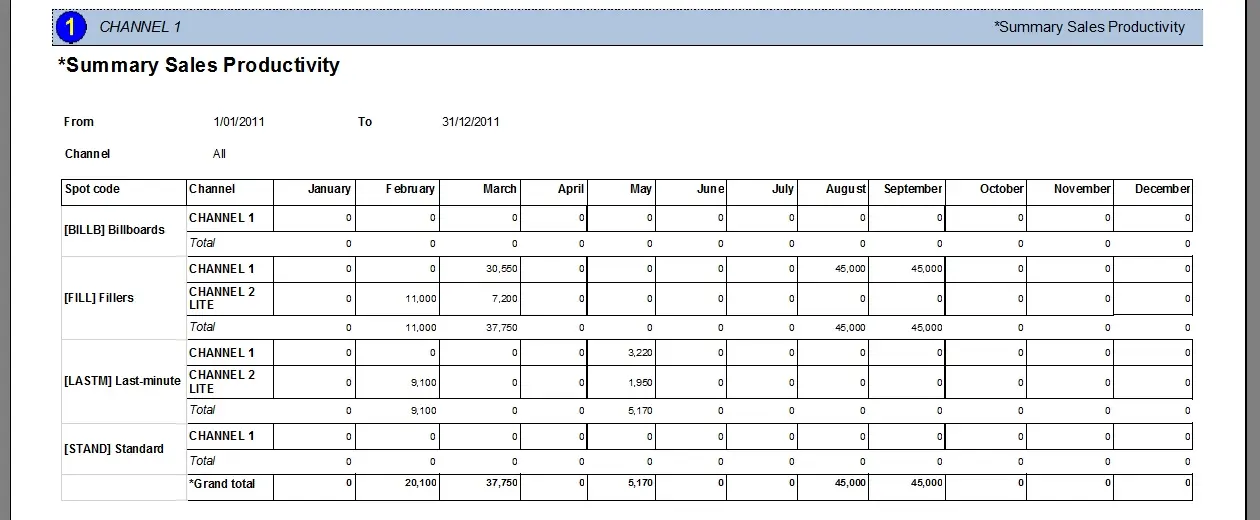Click the February column header
Screen dimensions: 1260x520
click(x=410, y=189)
